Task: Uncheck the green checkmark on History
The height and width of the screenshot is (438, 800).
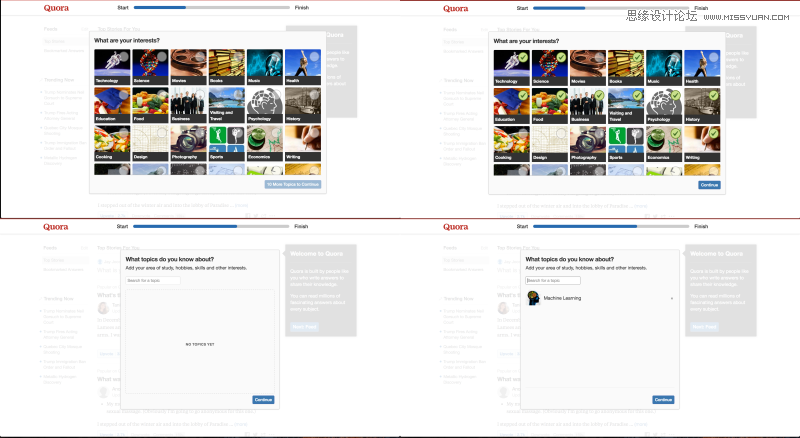Action: (x=714, y=95)
